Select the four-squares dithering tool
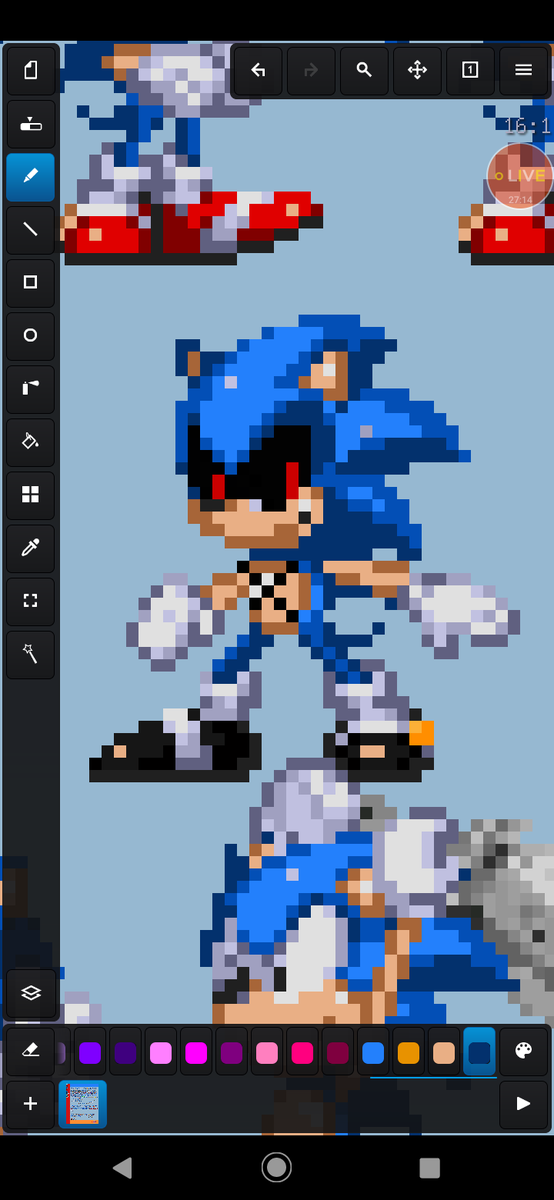554x1200 pixels. click(x=30, y=494)
